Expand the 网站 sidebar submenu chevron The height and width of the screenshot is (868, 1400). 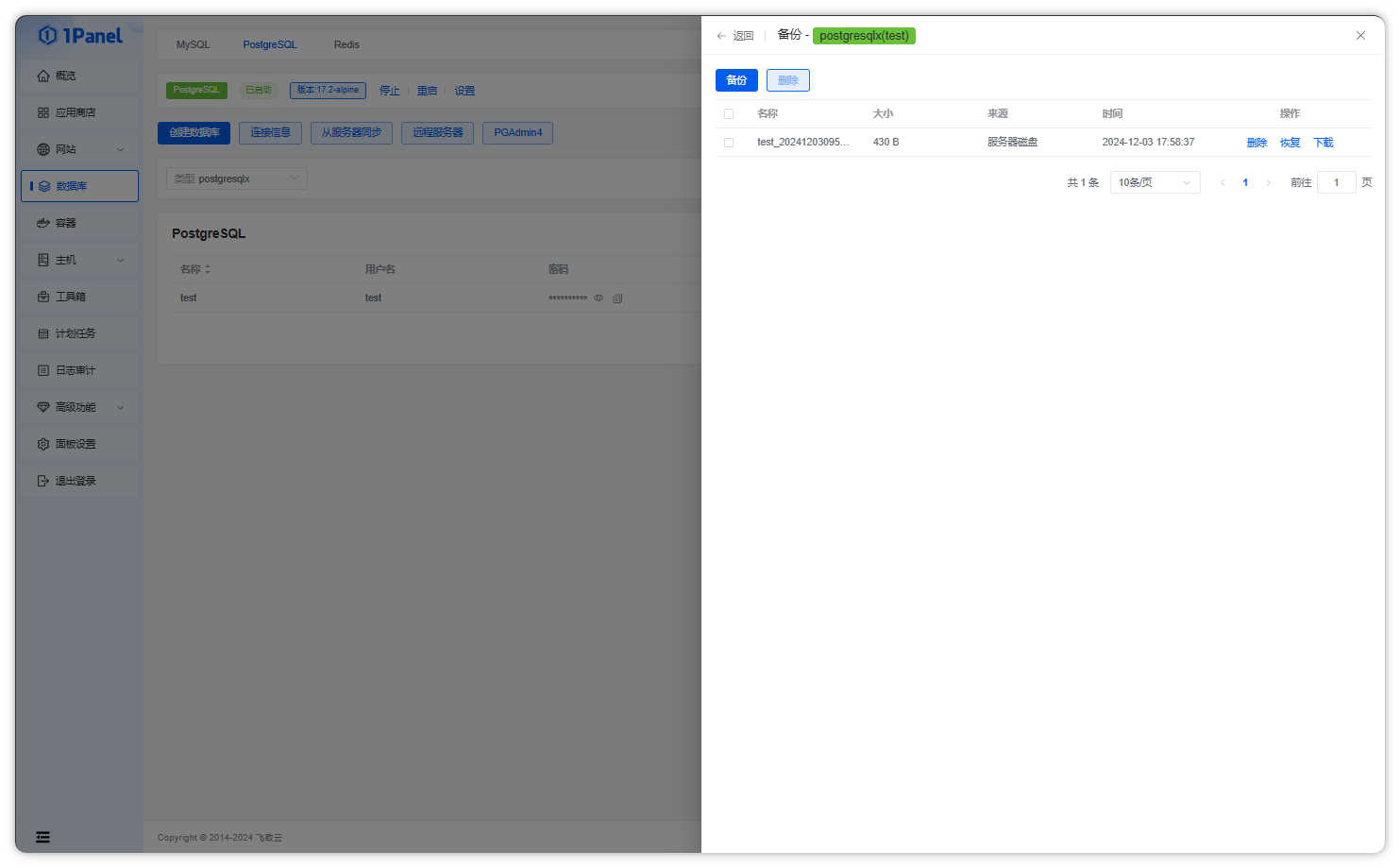pos(121,149)
